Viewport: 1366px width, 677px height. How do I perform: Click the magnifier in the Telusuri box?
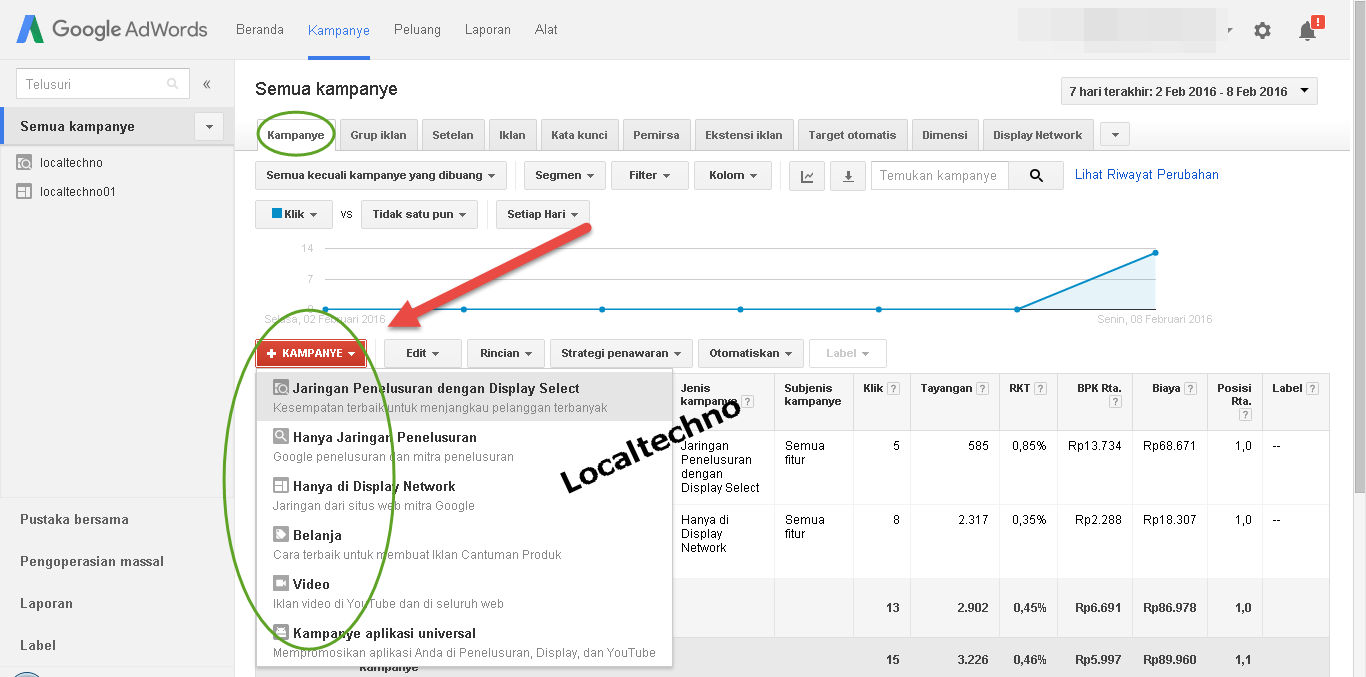point(173,84)
